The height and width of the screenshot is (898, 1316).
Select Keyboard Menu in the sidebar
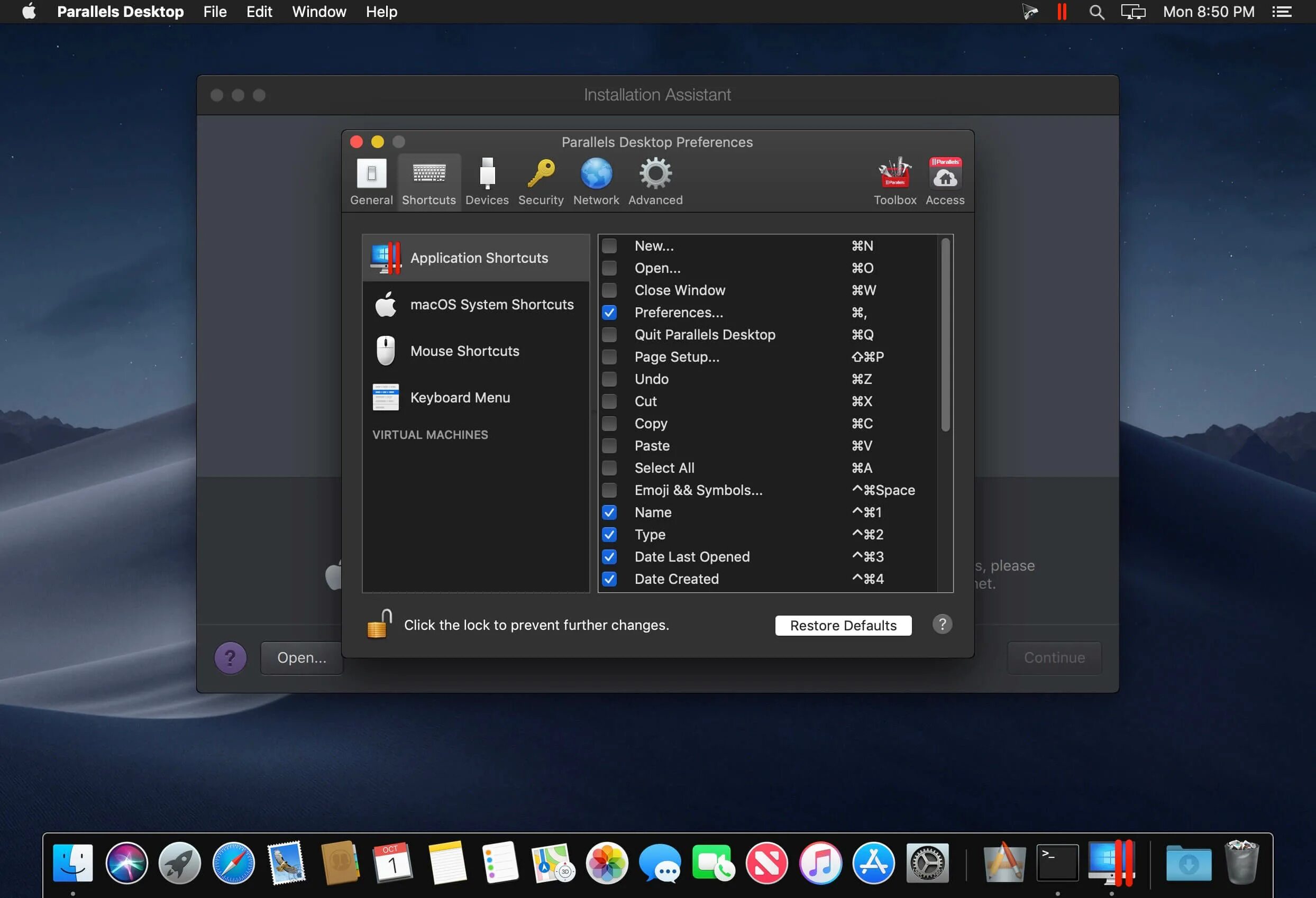click(476, 398)
